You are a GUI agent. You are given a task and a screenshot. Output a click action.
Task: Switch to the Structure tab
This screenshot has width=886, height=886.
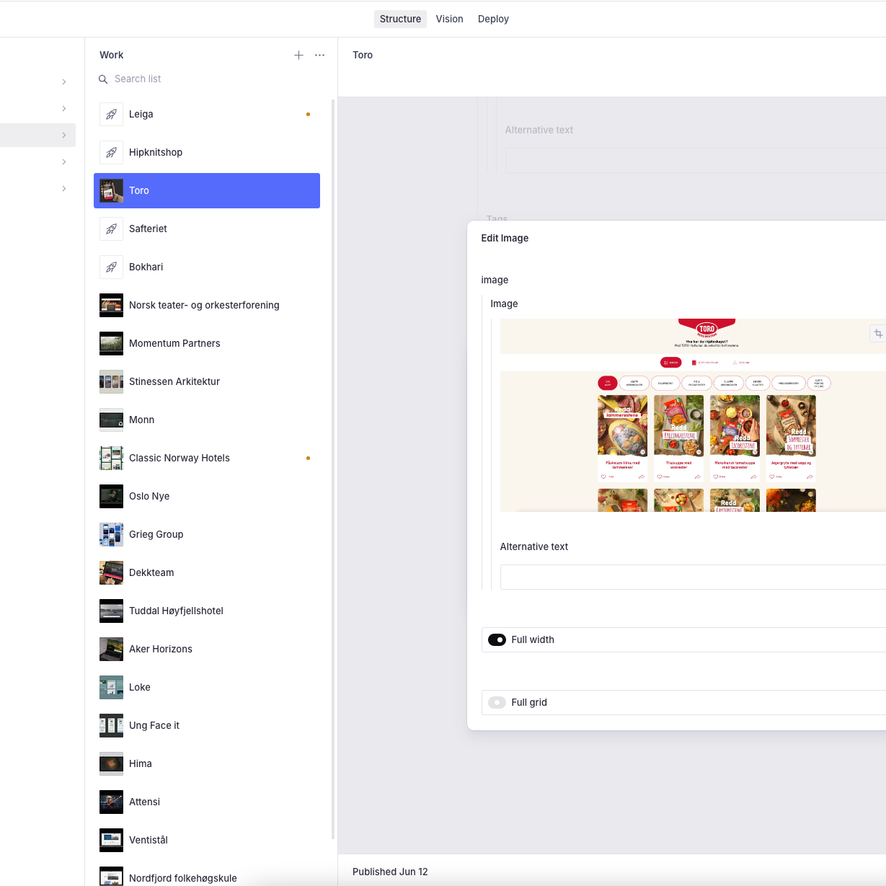tap(400, 19)
